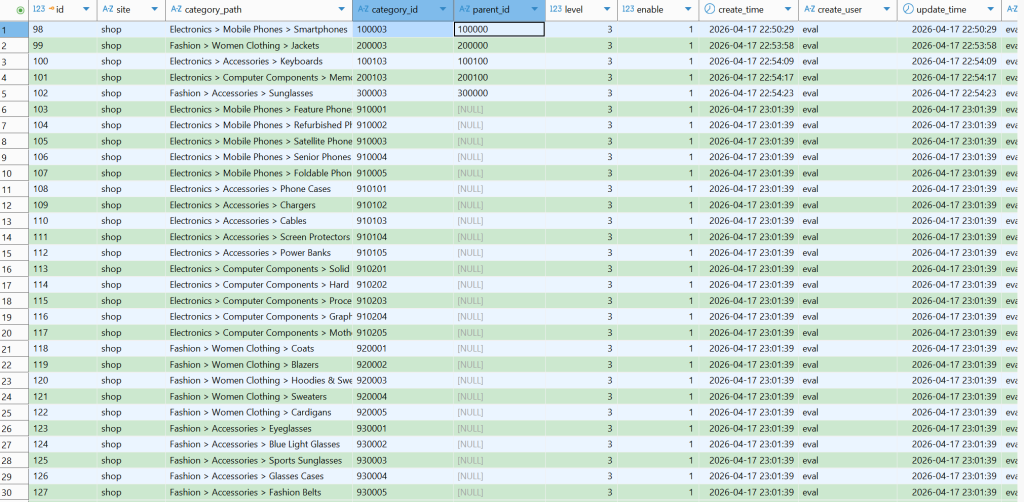Click the text type icon beside the site header
This screenshot has width=1024, height=502.
(107, 10)
